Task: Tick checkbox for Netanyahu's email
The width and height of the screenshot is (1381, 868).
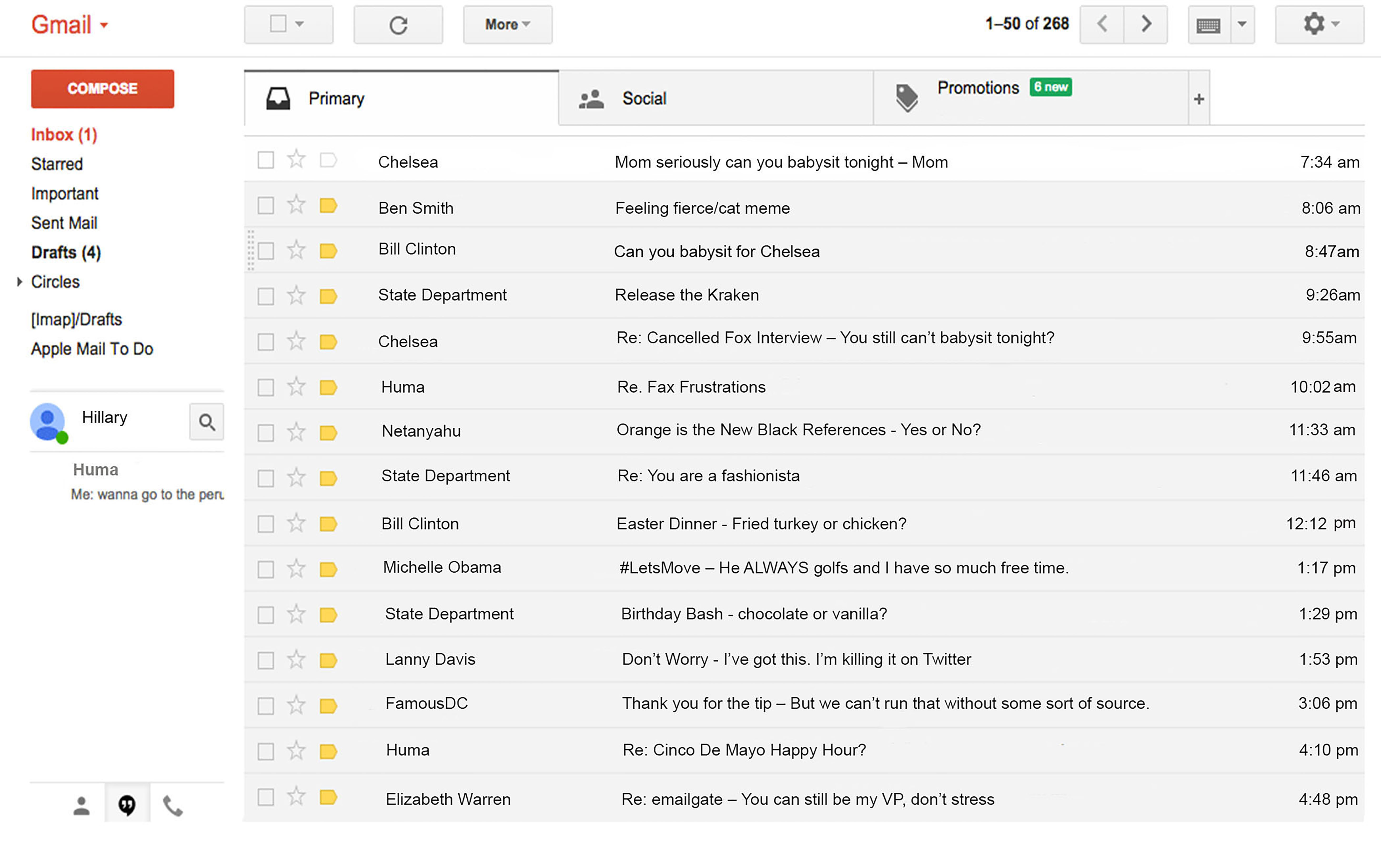Action: tap(265, 432)
